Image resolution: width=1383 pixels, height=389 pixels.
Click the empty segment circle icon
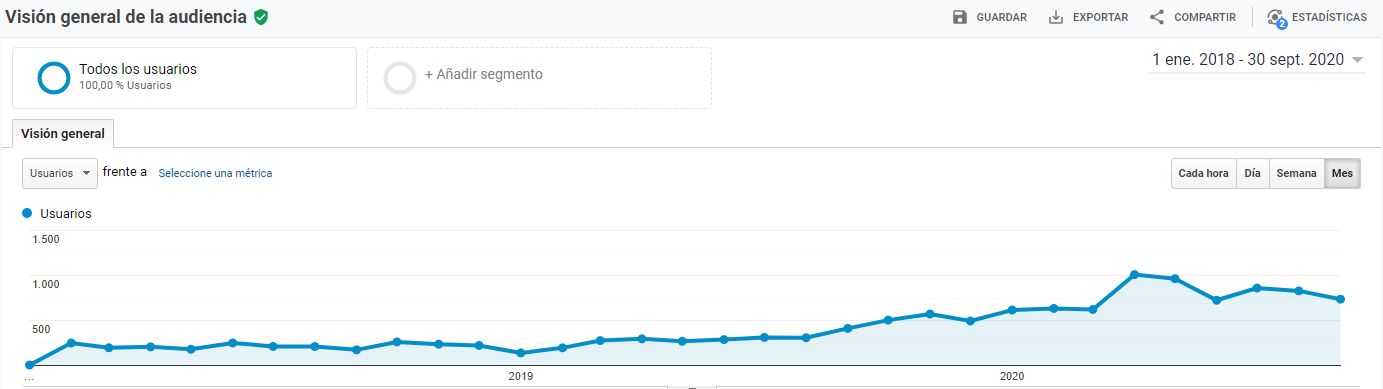400,78
